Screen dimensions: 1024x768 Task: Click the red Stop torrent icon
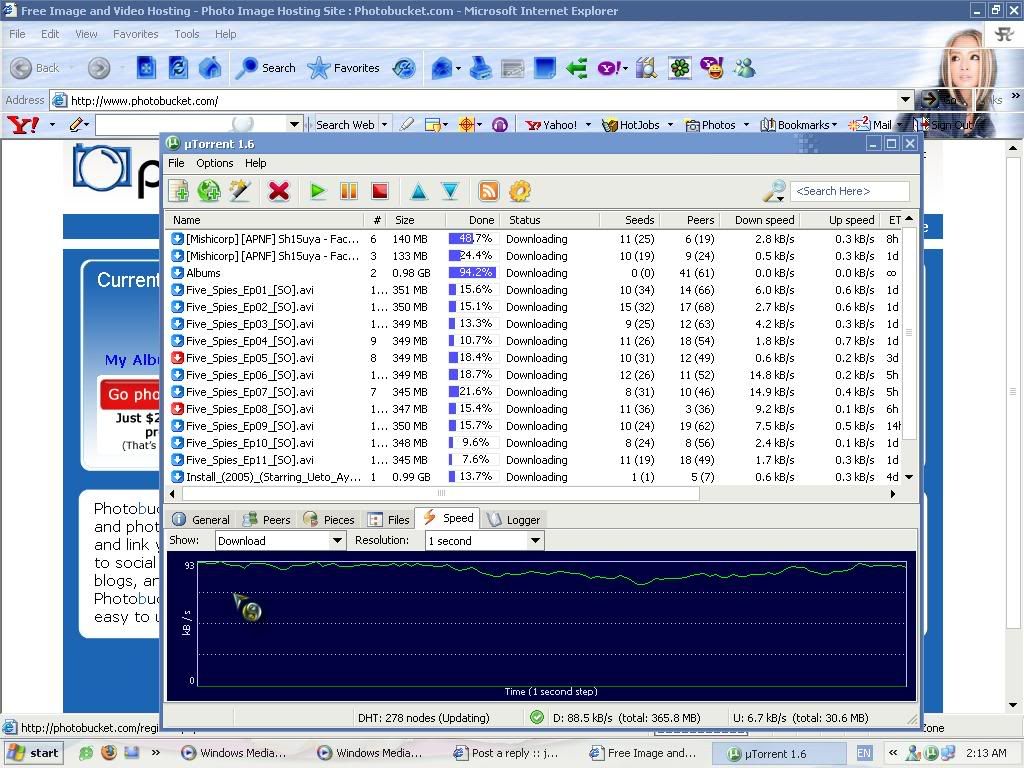379,191
